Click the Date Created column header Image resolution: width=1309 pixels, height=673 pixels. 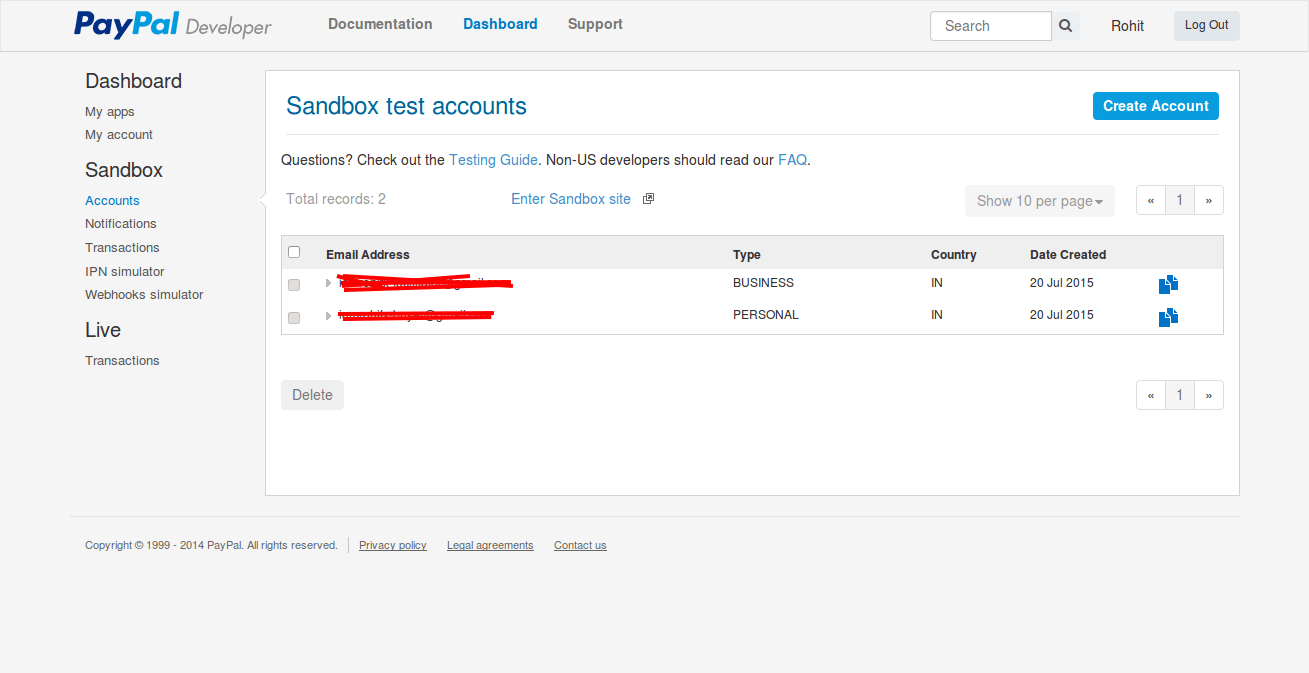click(1068, 255)
